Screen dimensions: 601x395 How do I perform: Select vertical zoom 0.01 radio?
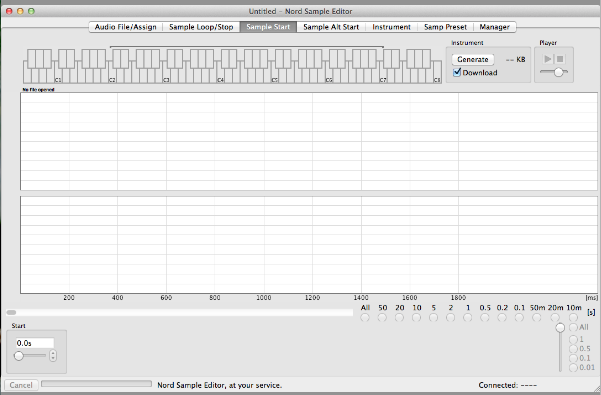[573, 368]
